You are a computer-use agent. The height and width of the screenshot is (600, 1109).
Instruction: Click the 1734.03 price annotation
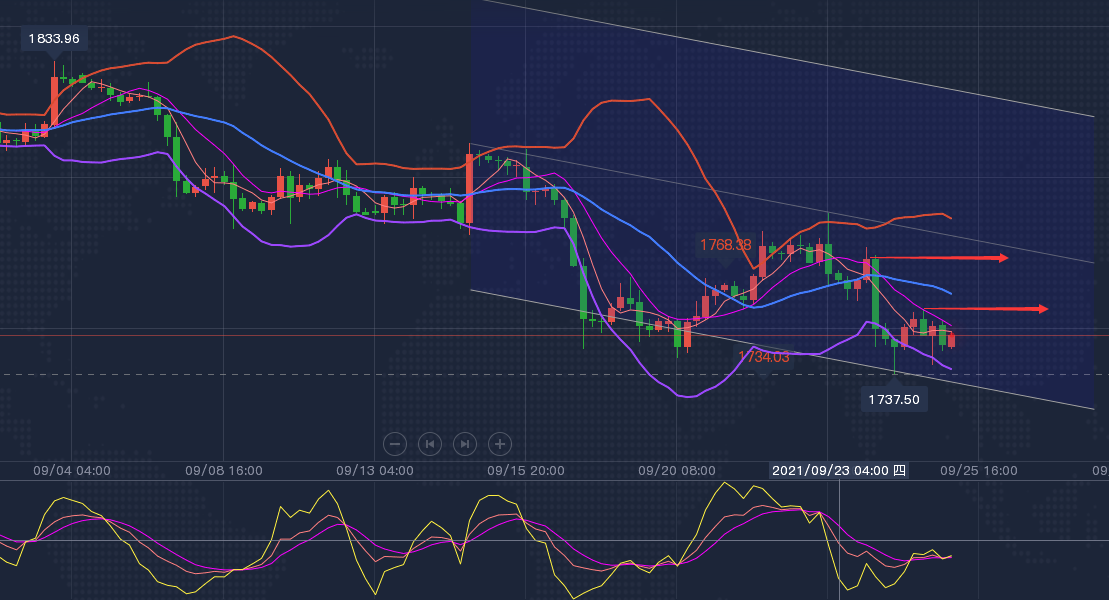tap(764, 357)
